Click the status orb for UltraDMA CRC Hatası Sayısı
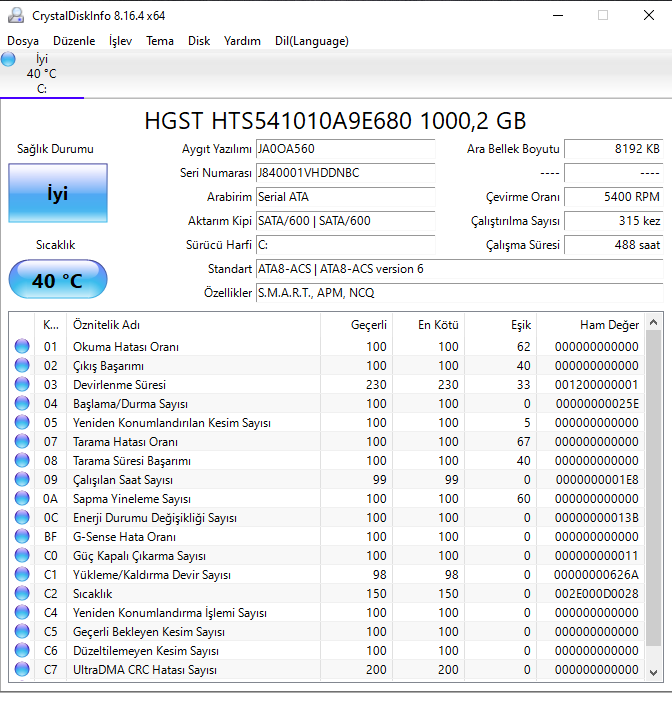The image size is (672, 716). point(22,670)
